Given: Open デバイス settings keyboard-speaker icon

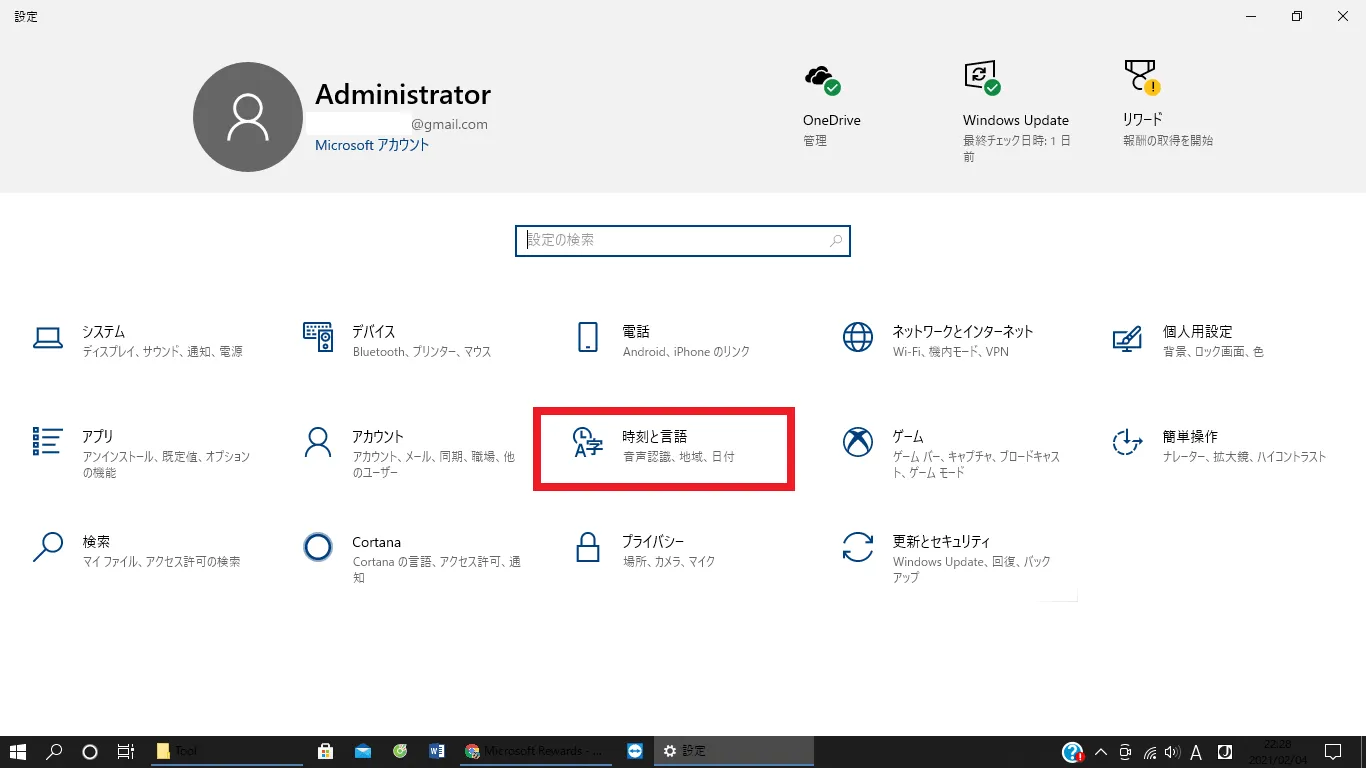Looking at the screenshot, I should pos(318,338).
